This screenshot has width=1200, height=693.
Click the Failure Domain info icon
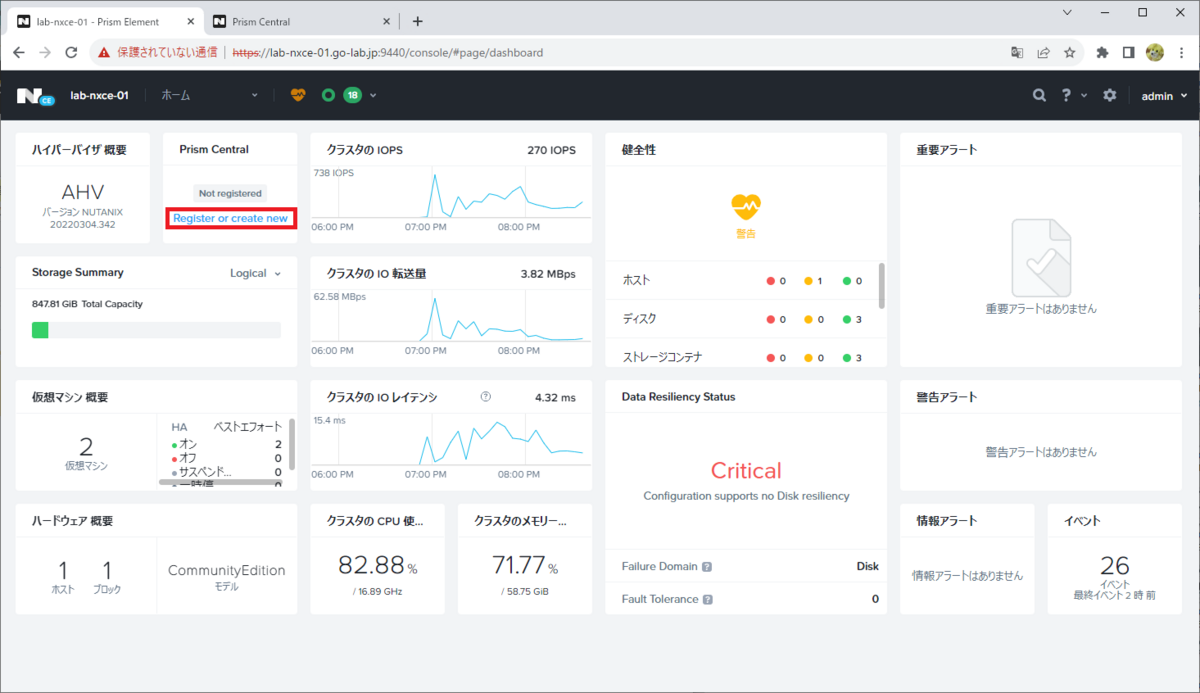707,566
